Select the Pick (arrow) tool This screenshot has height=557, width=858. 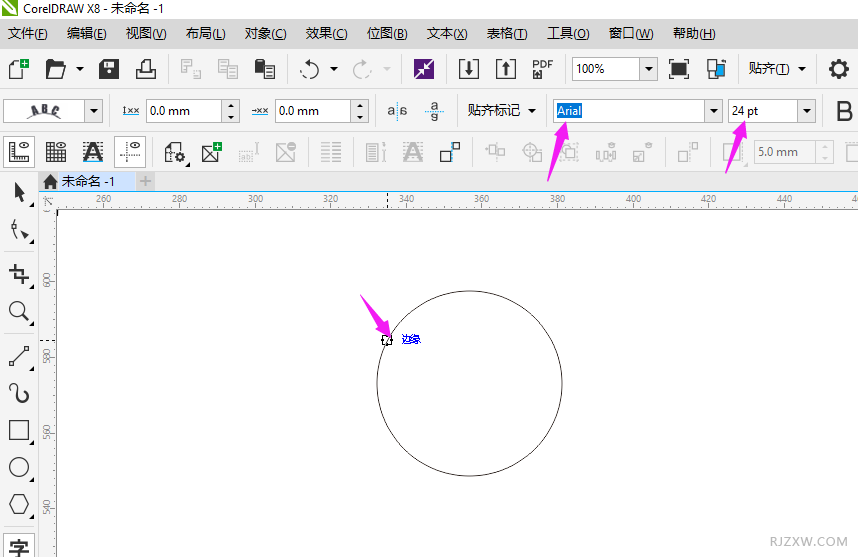[x=19, y=193]
